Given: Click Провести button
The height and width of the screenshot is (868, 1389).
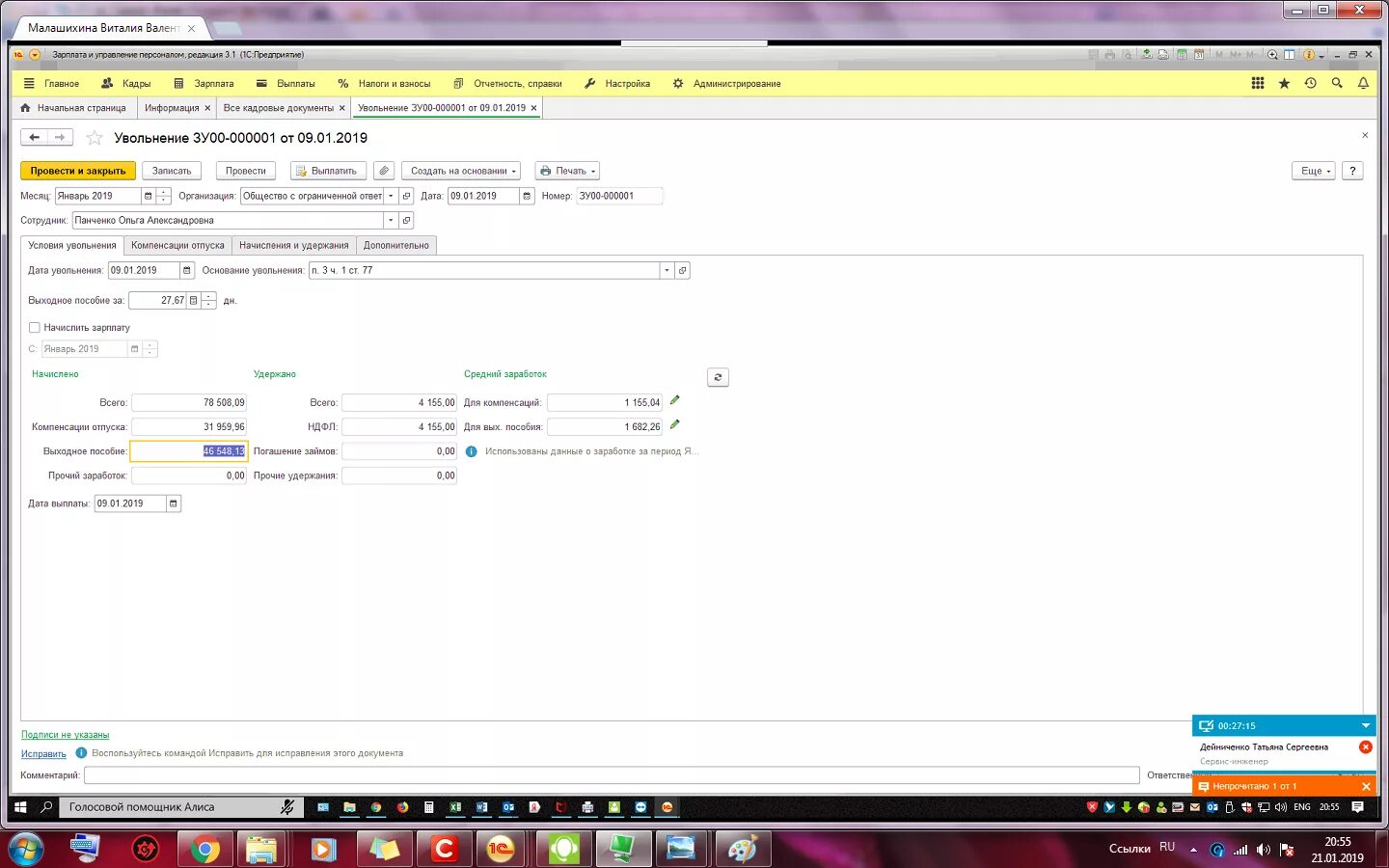Looking at the screenshot, I should coord(246,171).
